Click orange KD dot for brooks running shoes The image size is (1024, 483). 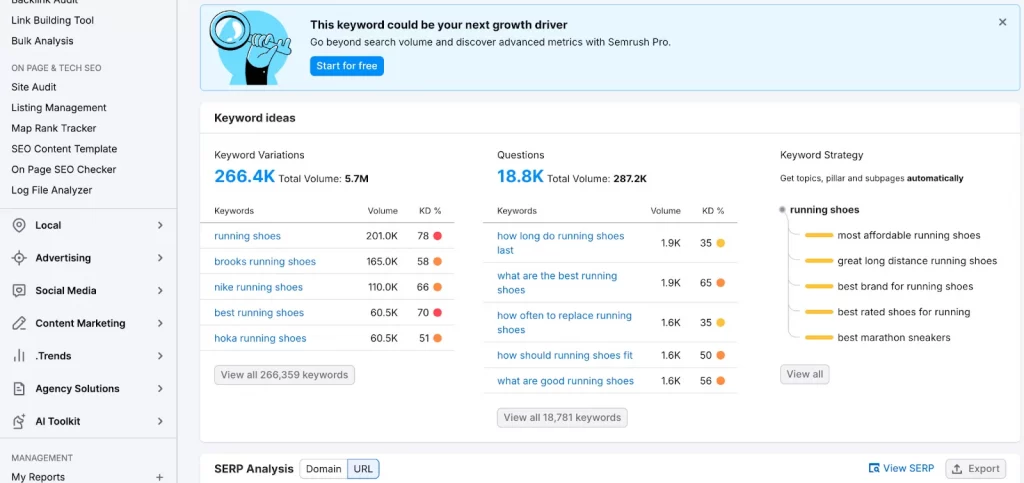pos(438,261)
